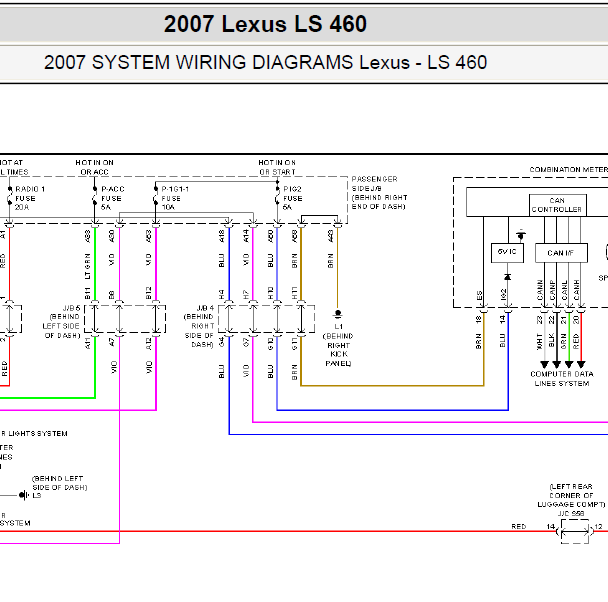
Task: Click the J/C S58 connector box
Action: click(575, 531)
